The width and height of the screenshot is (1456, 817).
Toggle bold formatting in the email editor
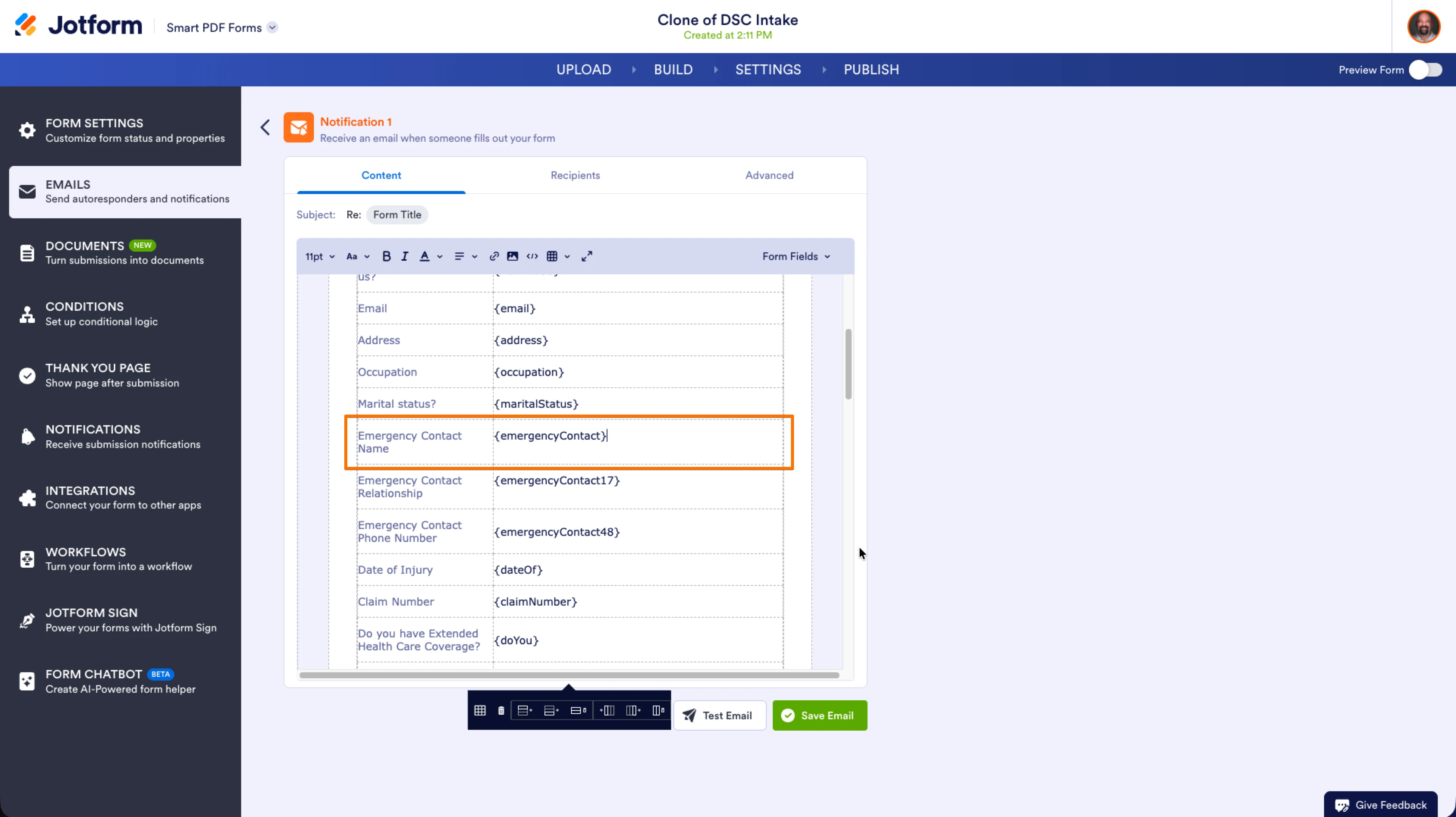click(386, 256)
